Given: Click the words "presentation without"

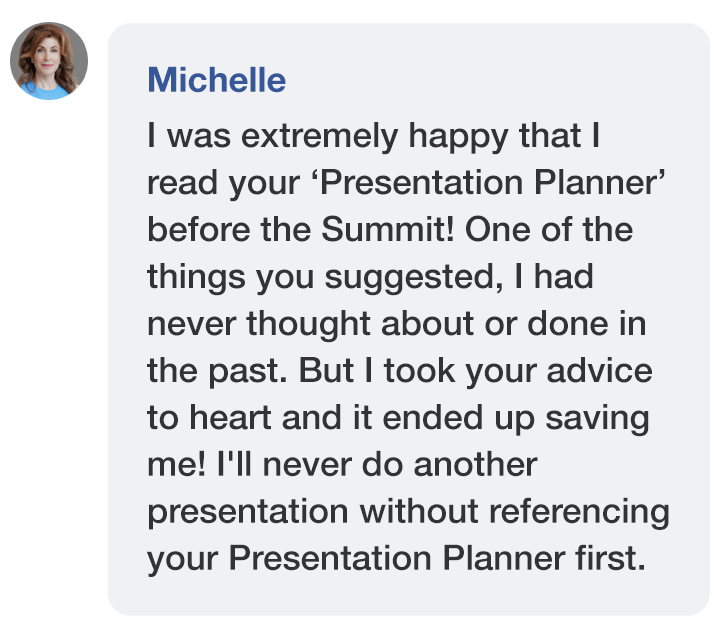Looking at the screenshot, I should tap(313, 512).
